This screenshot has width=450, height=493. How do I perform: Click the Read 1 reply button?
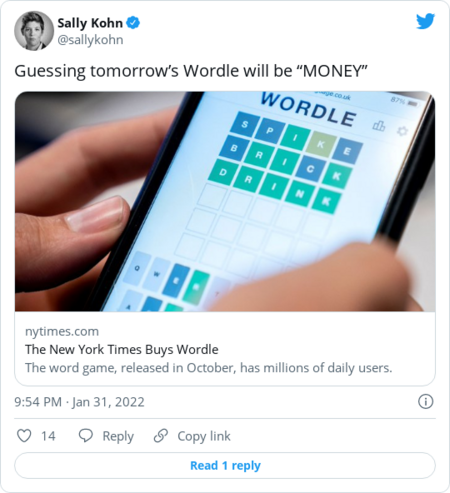(225, 465)
